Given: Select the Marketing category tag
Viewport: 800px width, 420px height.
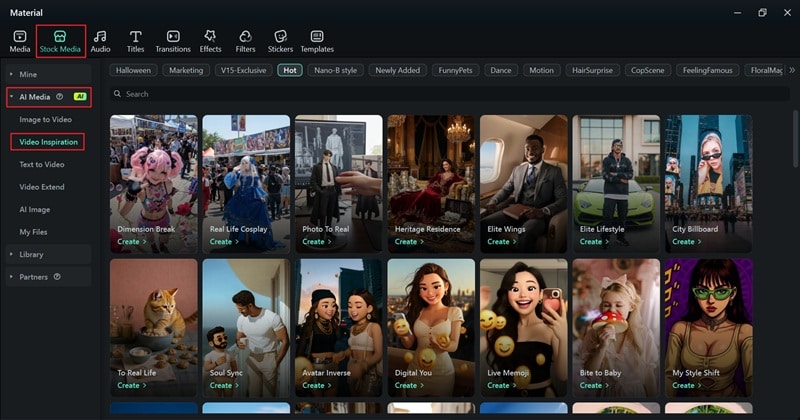Looking at the screenshot, I should [186, 70].
